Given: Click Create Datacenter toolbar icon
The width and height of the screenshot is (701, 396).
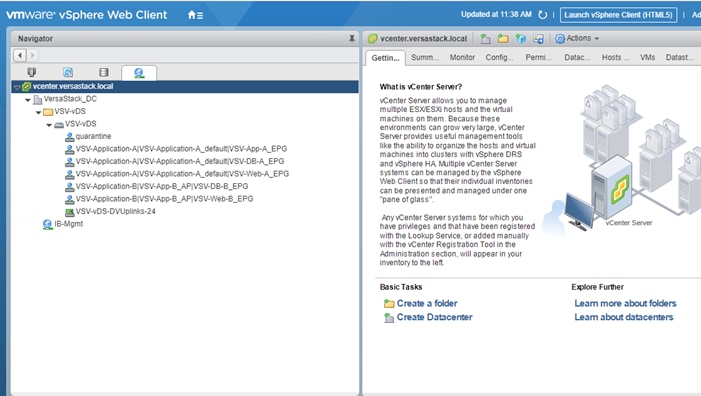Looking at the screenshot, I should point(485,39).
